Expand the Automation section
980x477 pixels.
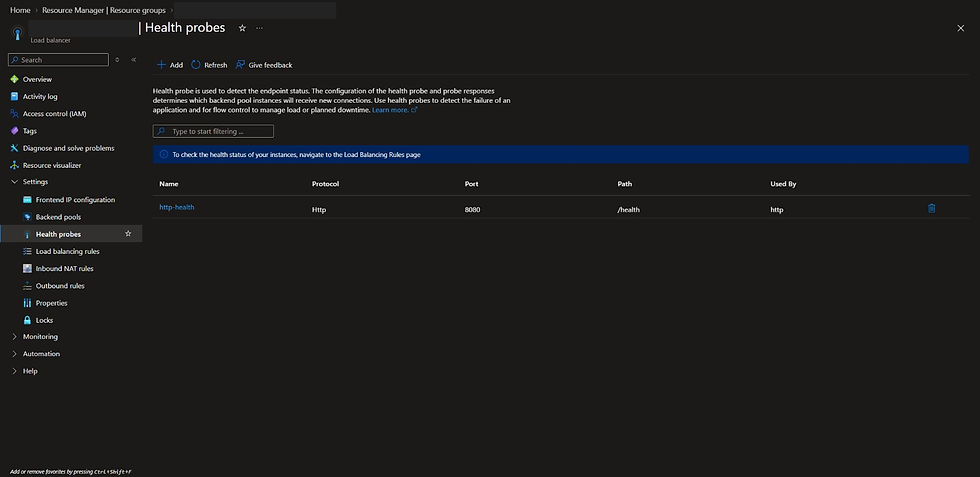(x=14, y=354)
